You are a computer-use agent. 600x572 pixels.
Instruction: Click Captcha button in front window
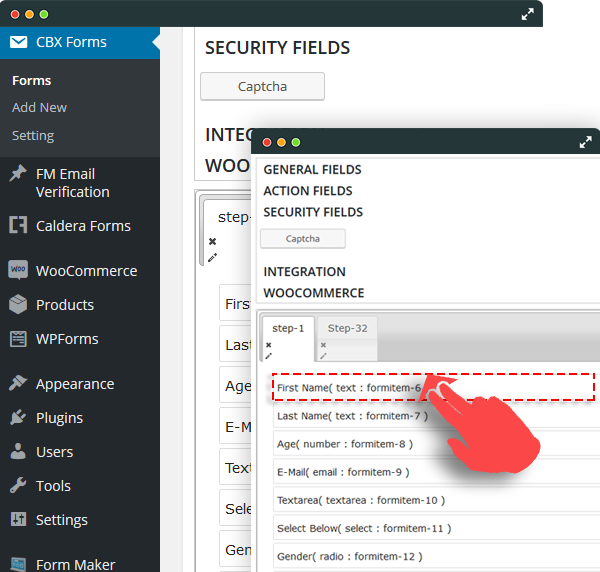tap(303, 239)
